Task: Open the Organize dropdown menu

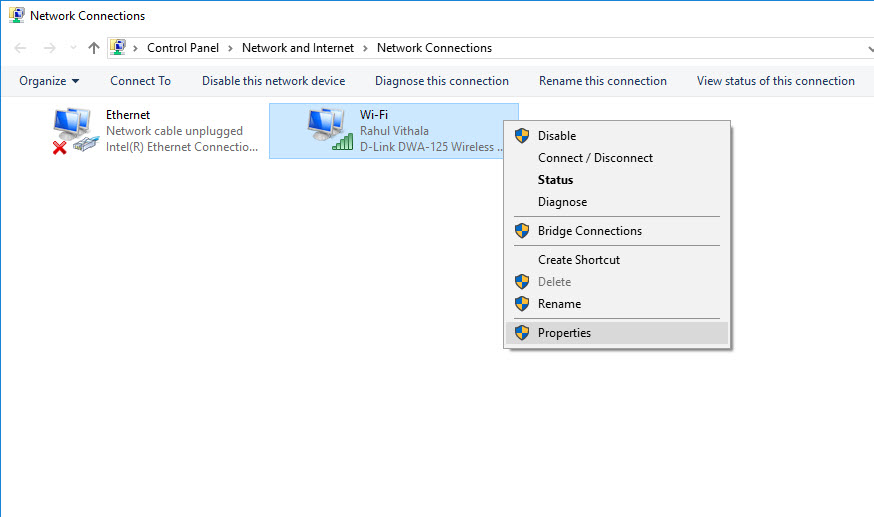Action: point(49,81)
